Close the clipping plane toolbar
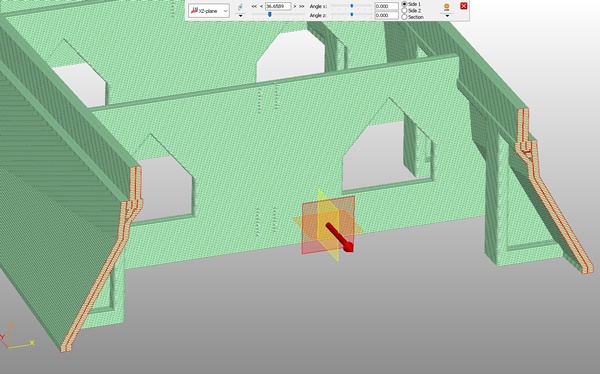 tap(463, 6)
